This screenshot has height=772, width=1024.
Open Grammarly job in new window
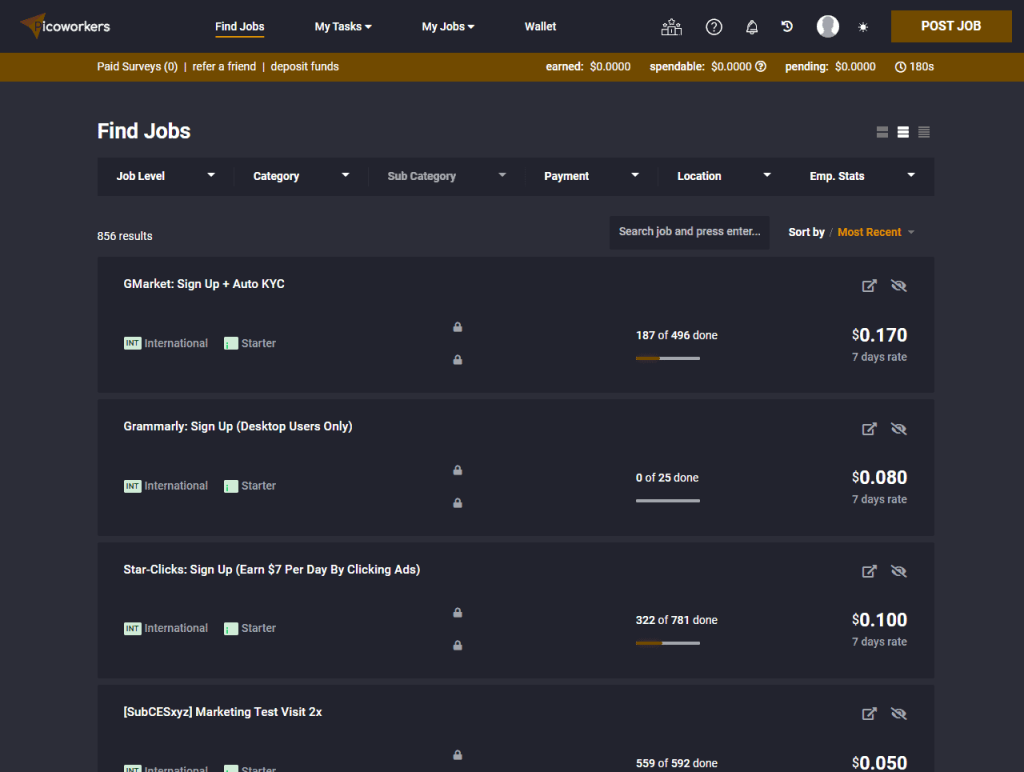pyautogui.click(x=869, y=428)
